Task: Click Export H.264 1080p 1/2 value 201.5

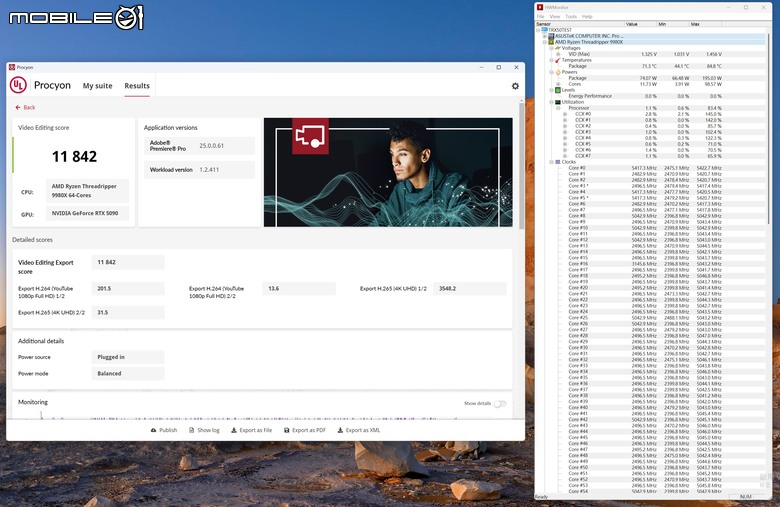Action: [128, 289]
